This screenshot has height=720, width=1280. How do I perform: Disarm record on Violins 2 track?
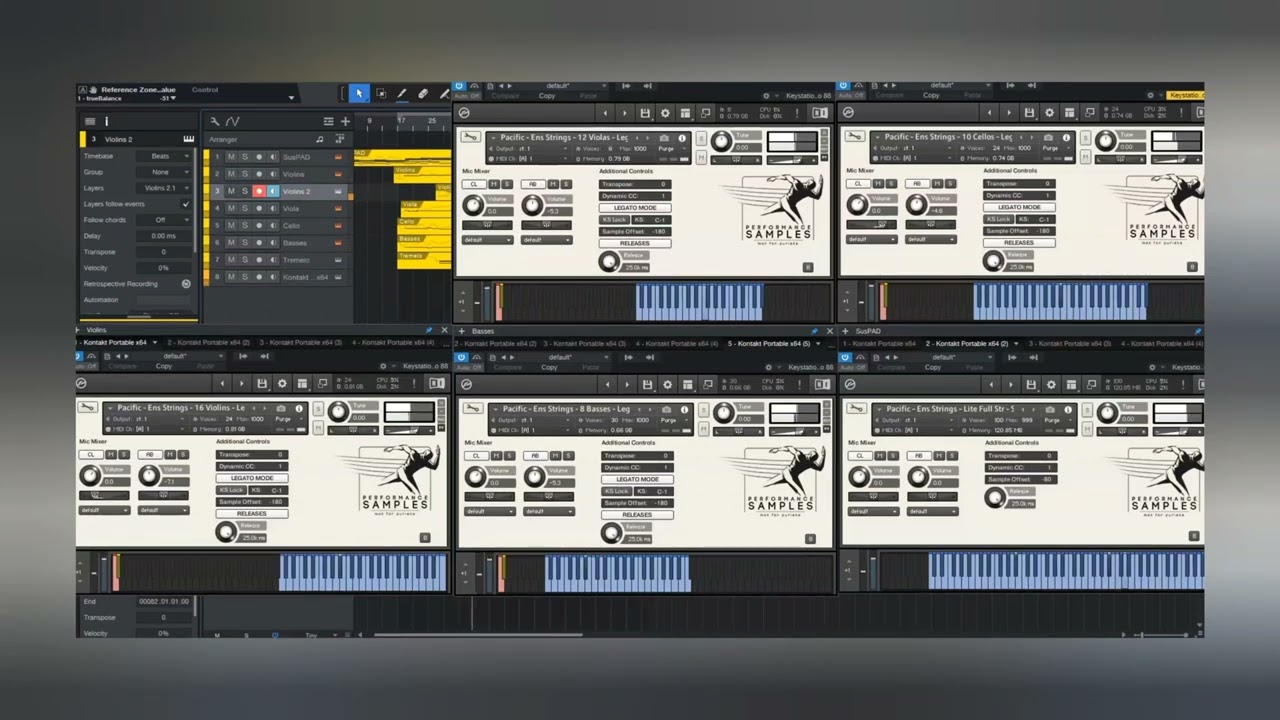[259, 191]
